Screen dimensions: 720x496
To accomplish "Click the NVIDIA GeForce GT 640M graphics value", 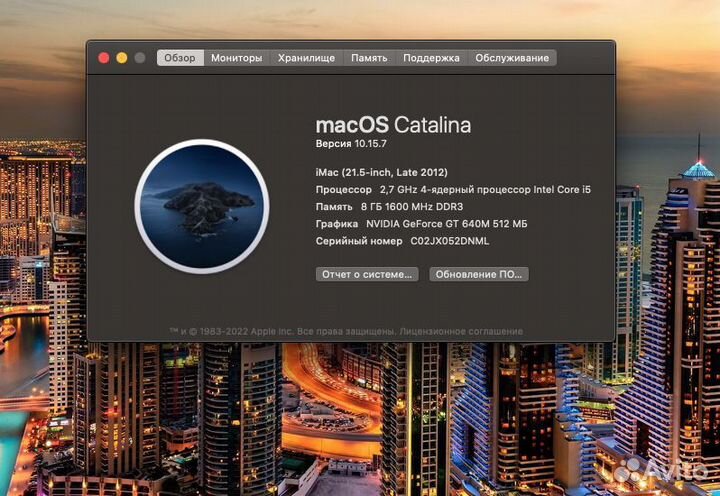I will point(446,224).
